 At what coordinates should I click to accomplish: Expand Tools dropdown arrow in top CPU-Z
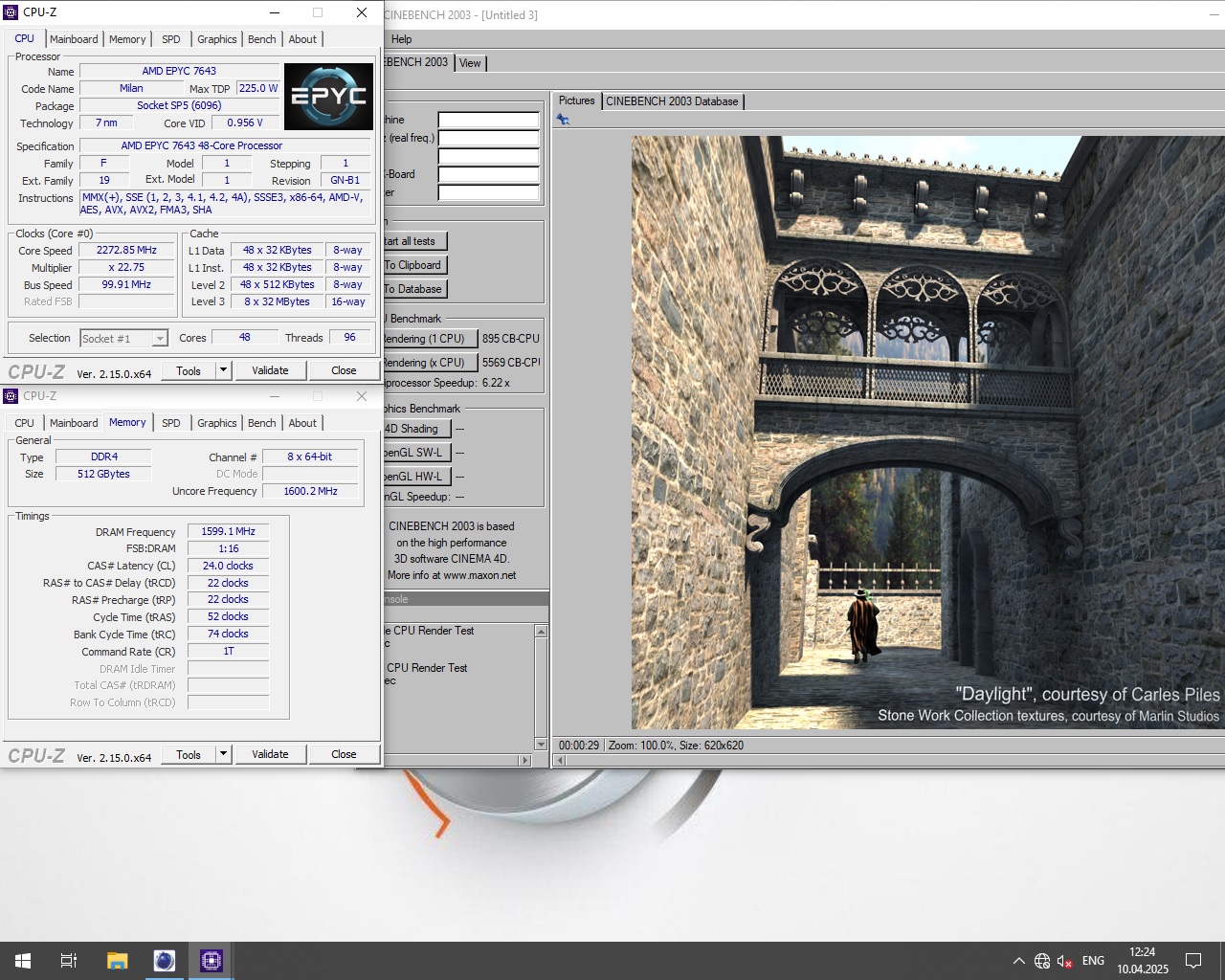pyautogui.click(x=223, y=370)
